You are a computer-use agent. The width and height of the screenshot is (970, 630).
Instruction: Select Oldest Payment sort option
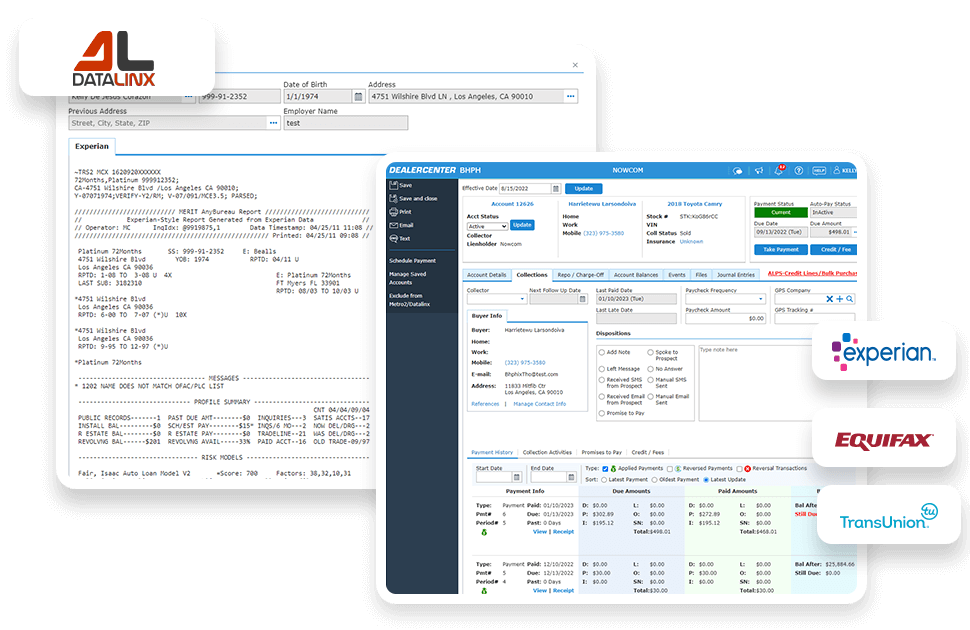pyautogui.click(x=654, y=480)
